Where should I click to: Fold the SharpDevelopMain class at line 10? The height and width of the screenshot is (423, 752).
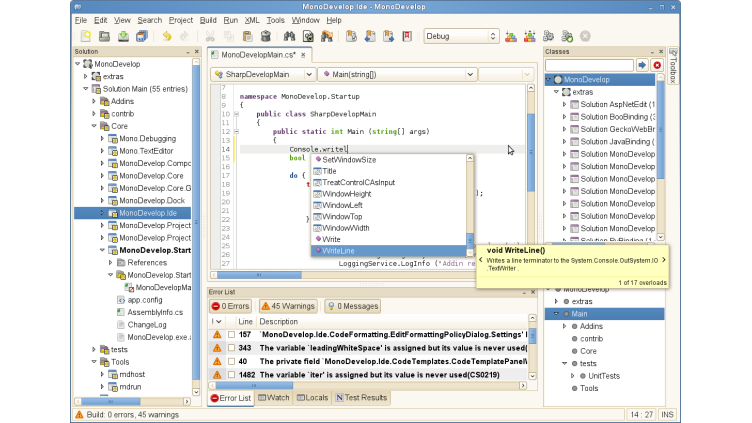pos(236,114)
